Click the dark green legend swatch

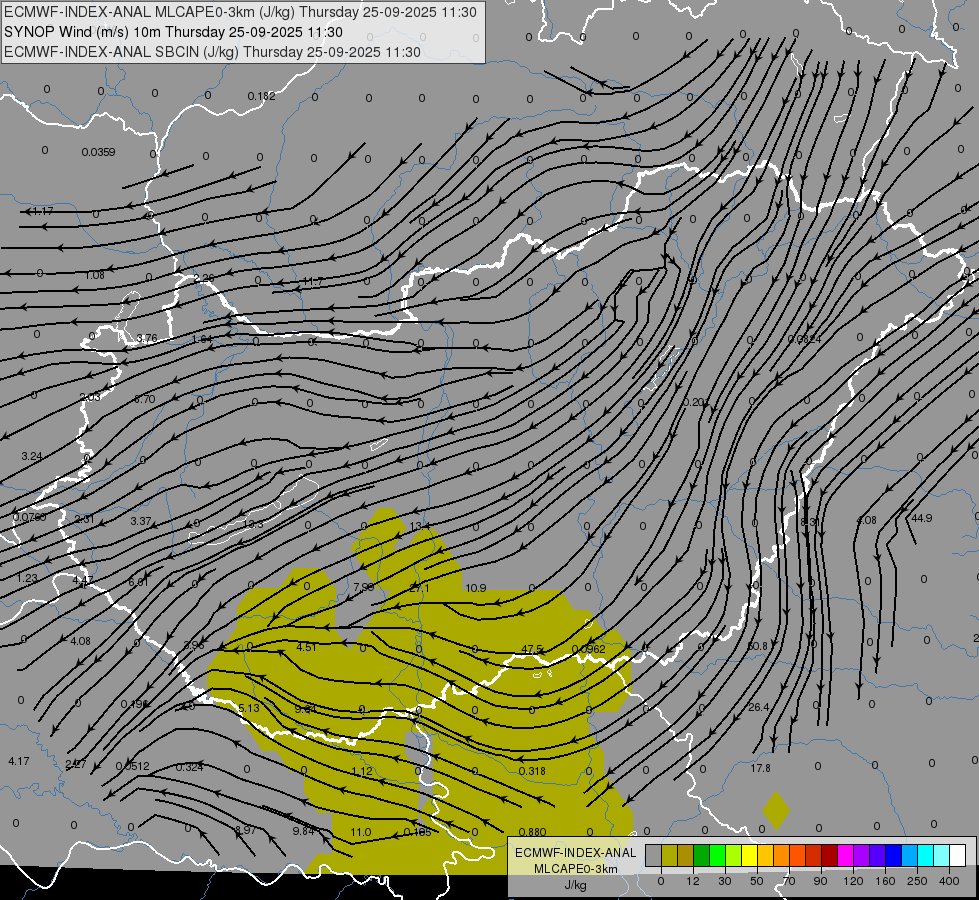[x=702, y=856]
